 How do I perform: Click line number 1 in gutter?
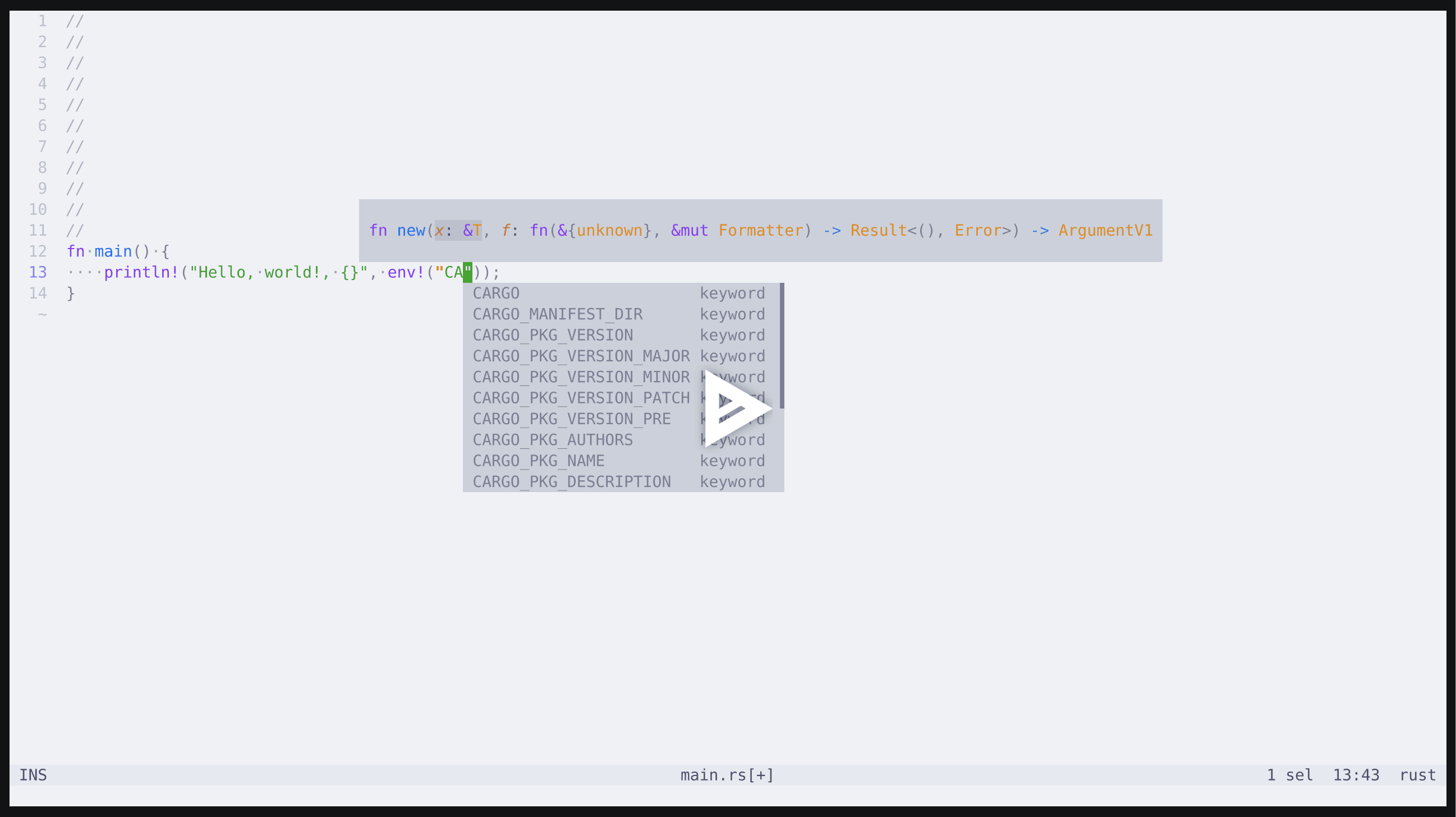[43, 21]
